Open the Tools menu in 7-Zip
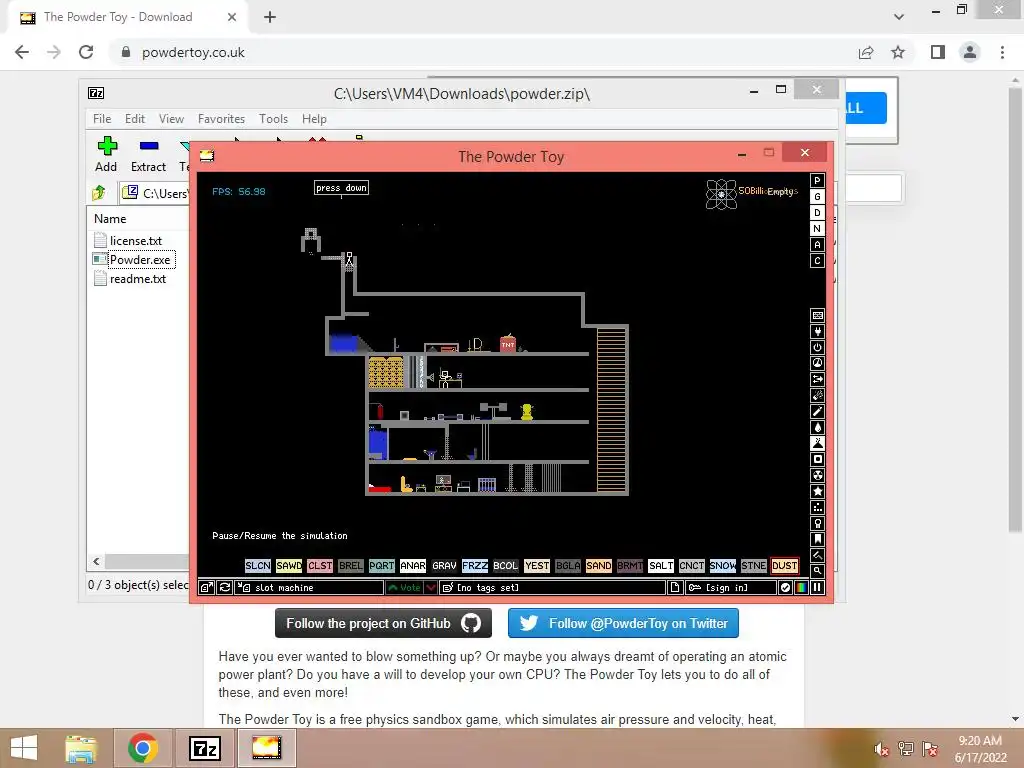The width and height of the screenshot is (1024, 768). 273,119
